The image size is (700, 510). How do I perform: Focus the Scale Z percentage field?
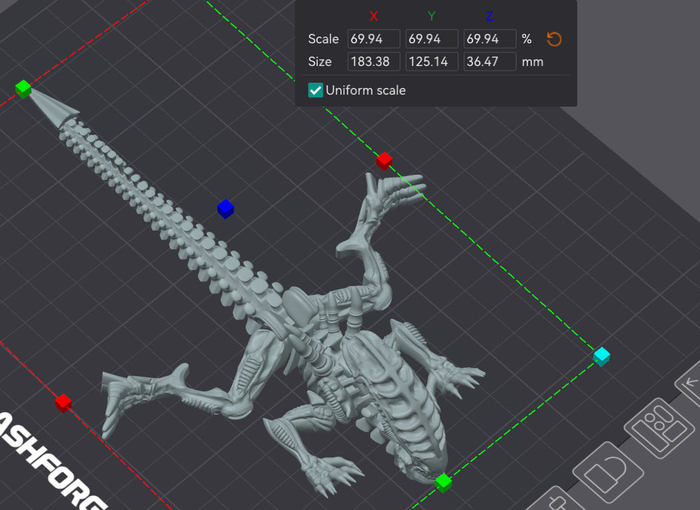click(489, 39)
